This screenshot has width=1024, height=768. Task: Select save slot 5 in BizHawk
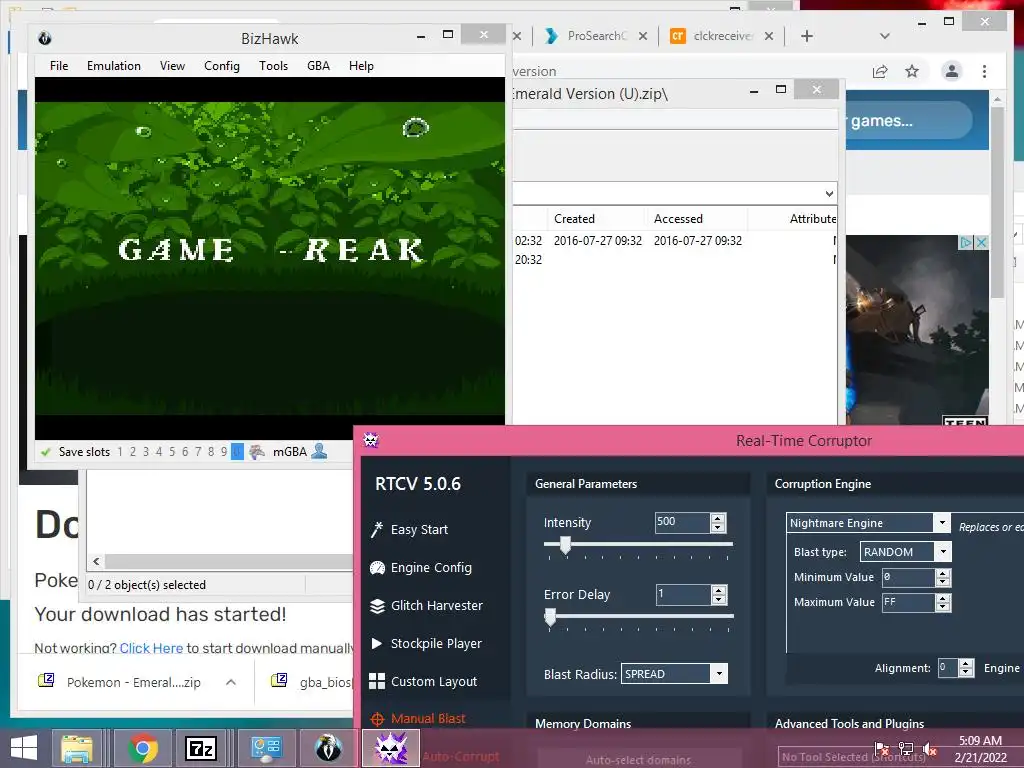tap(172, 452)
